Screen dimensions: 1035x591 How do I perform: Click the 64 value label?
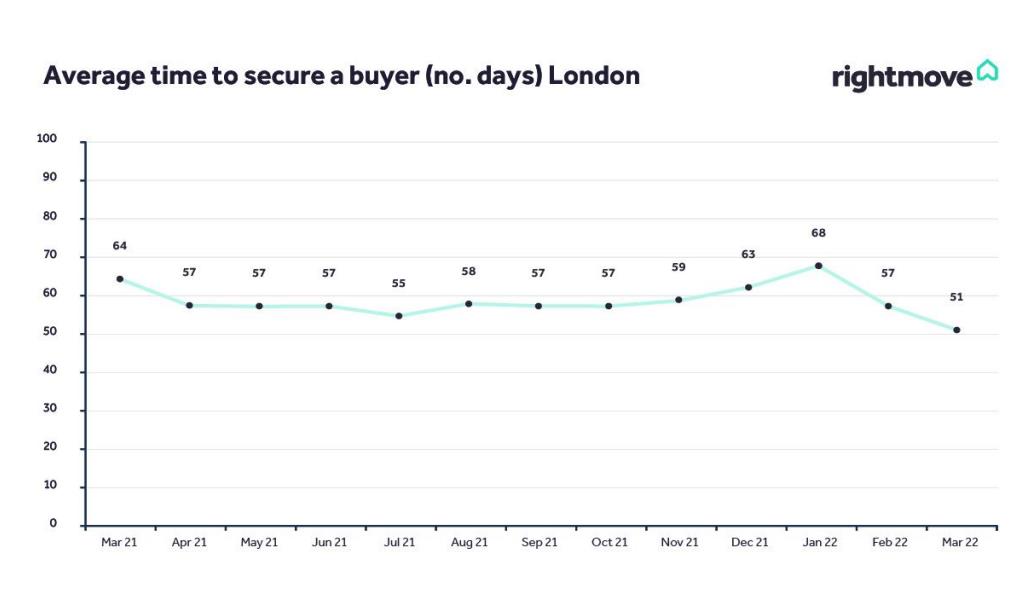click(x=119, y=246)
